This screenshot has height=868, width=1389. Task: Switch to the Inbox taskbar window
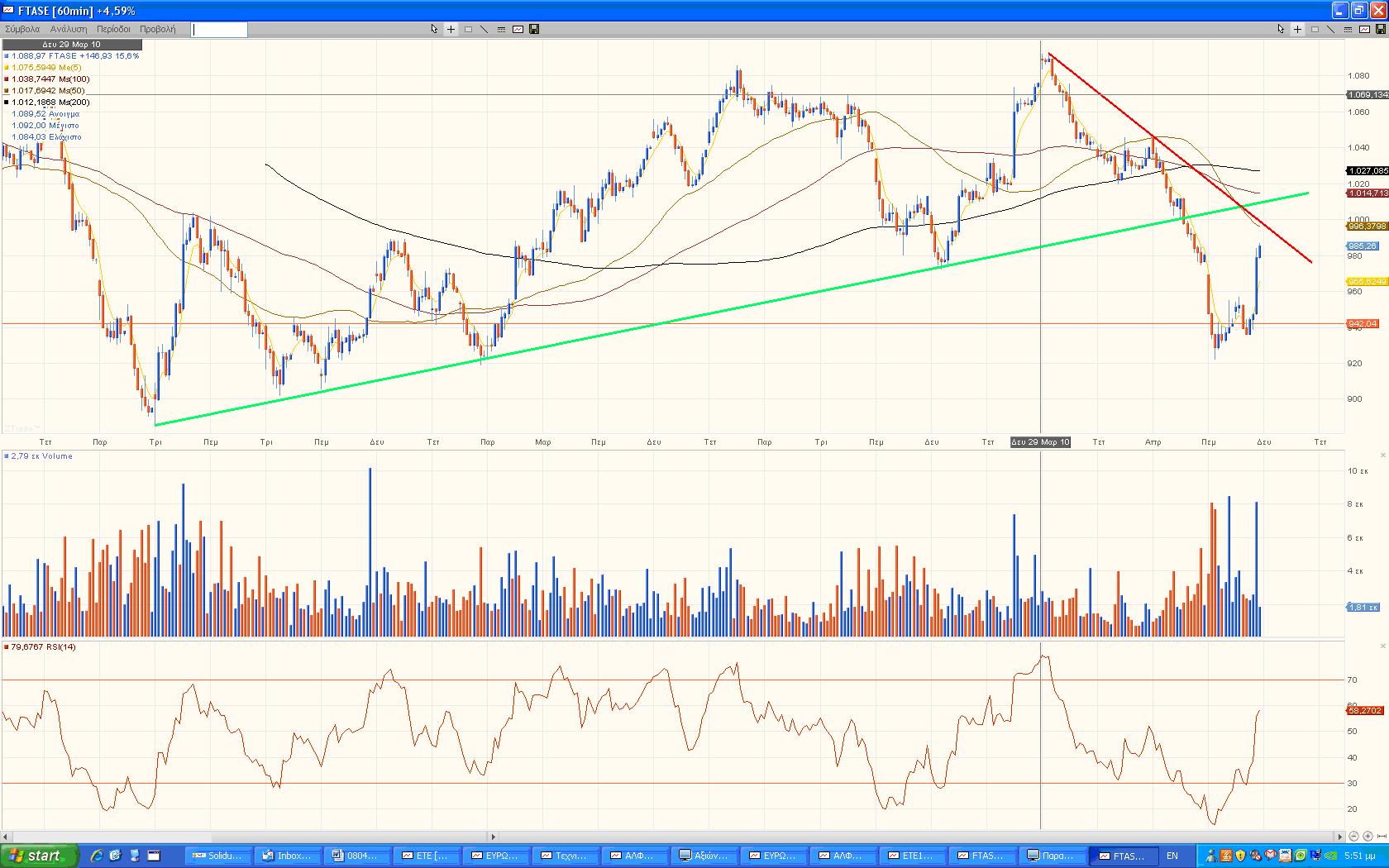[288, 856]
